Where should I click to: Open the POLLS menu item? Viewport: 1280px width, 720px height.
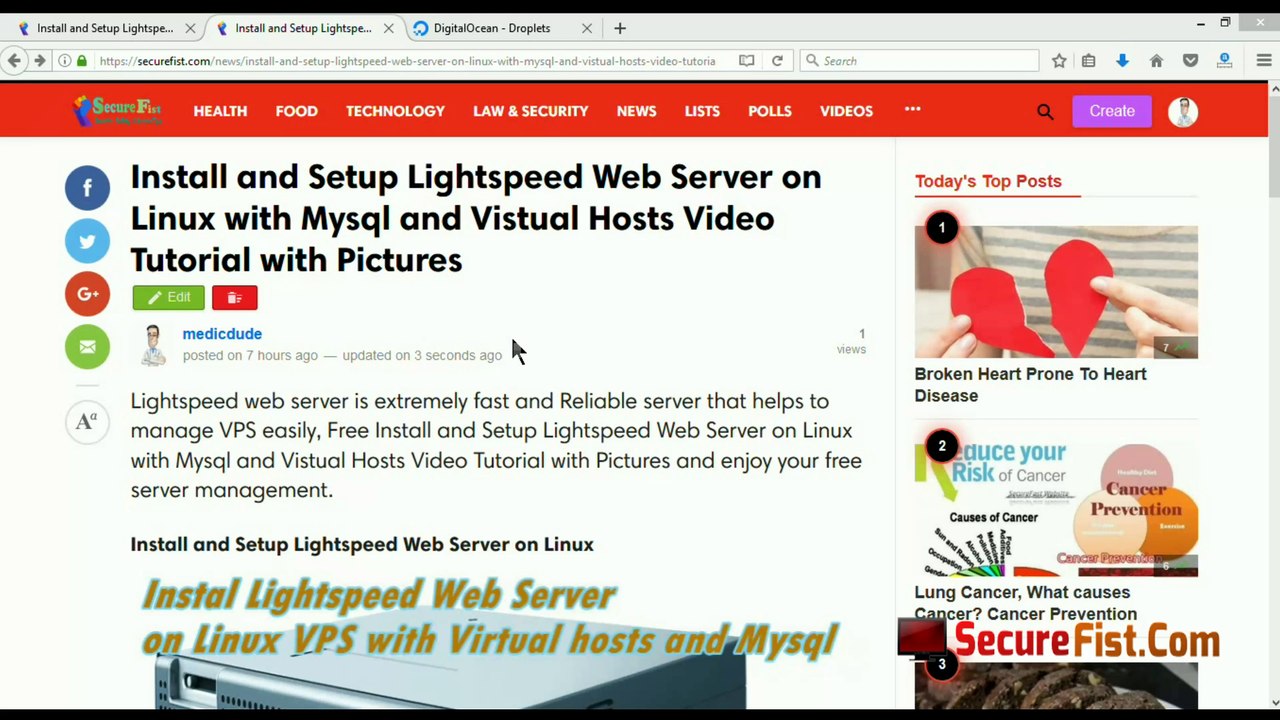click(770, 111)
